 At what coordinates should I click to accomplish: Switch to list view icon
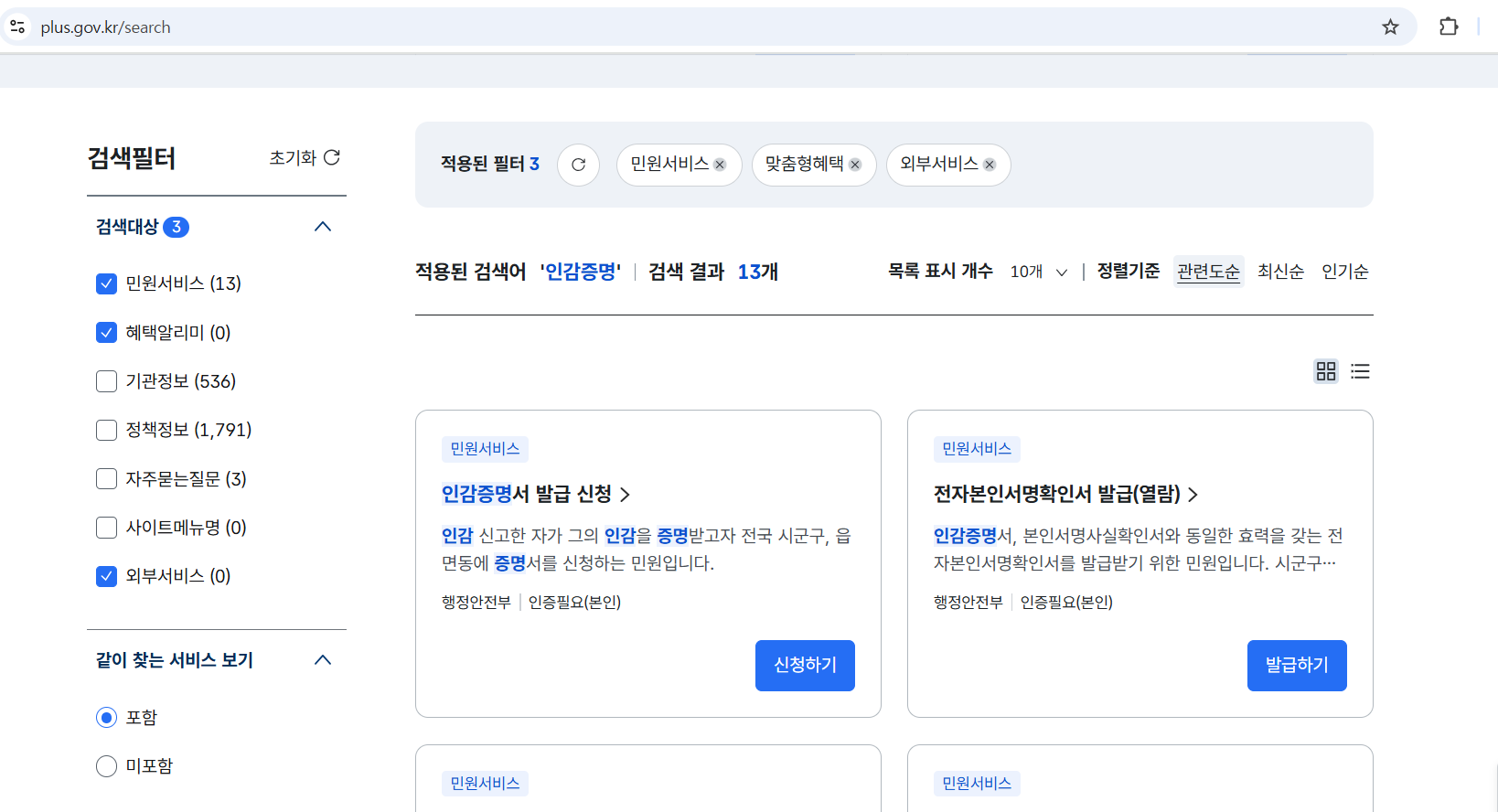click(x=1360, y=371)
